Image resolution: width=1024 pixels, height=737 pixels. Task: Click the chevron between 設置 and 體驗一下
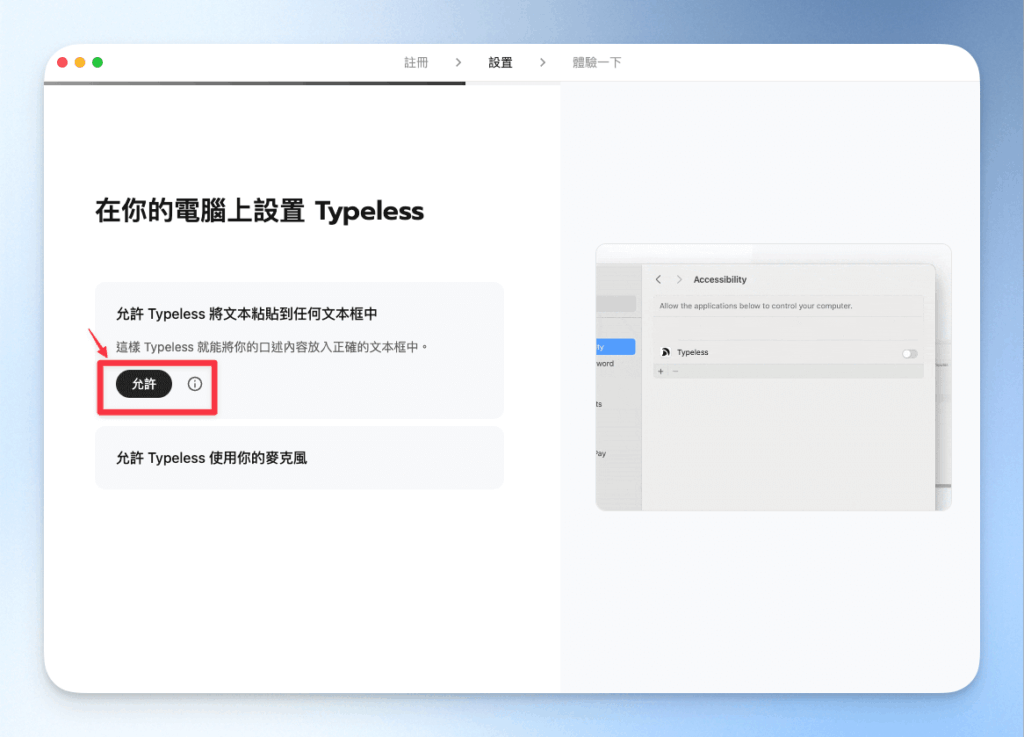point(541,61)
